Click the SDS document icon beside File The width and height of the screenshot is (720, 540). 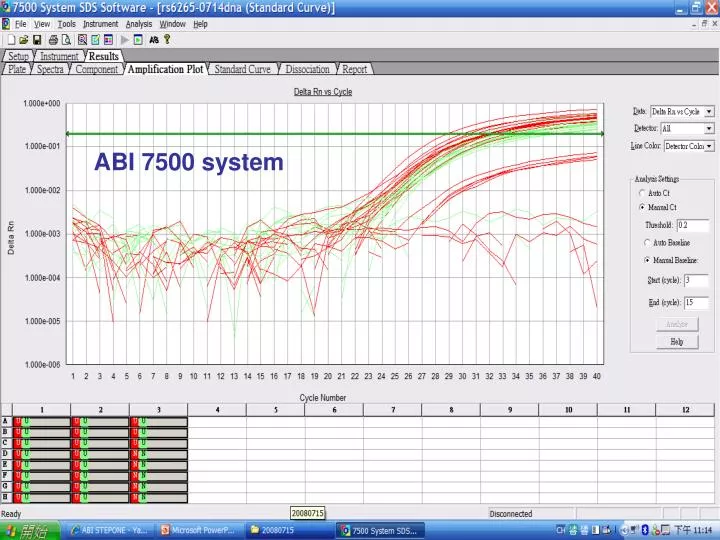click(x=6, y=24)
